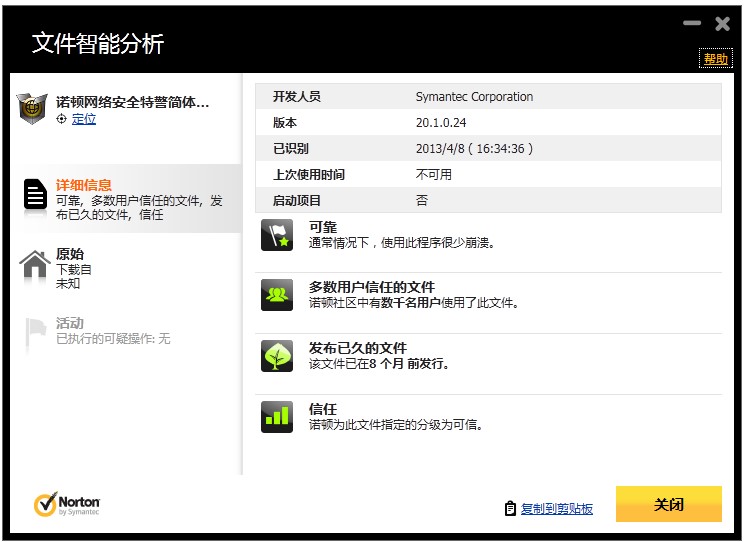Screen dimensions: 745x542
Task: Click the 复制到剪贴板 link
Action: coord(557,508)
